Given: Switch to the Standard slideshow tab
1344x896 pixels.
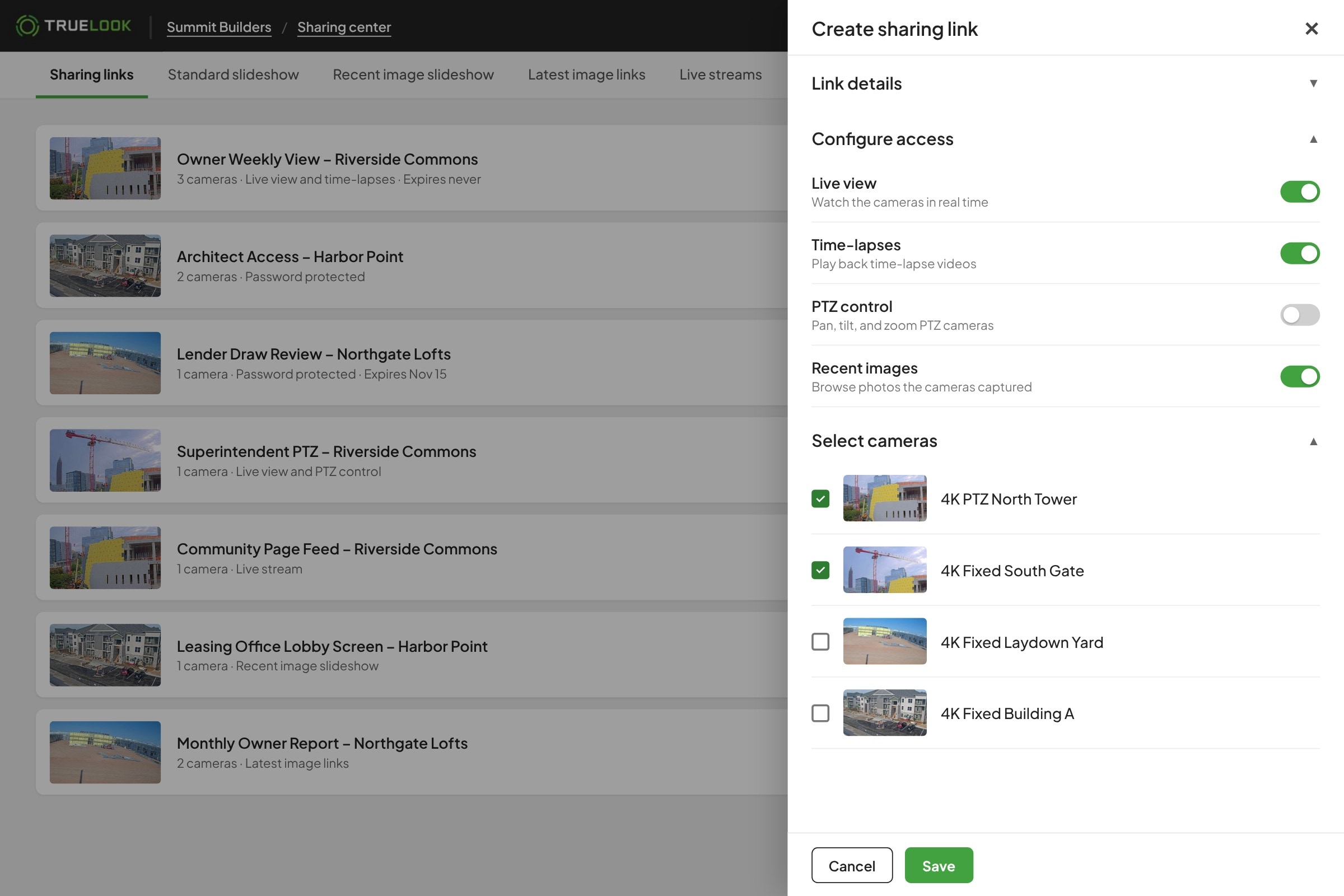Looking at the screenshot, I should click(233, 74).
